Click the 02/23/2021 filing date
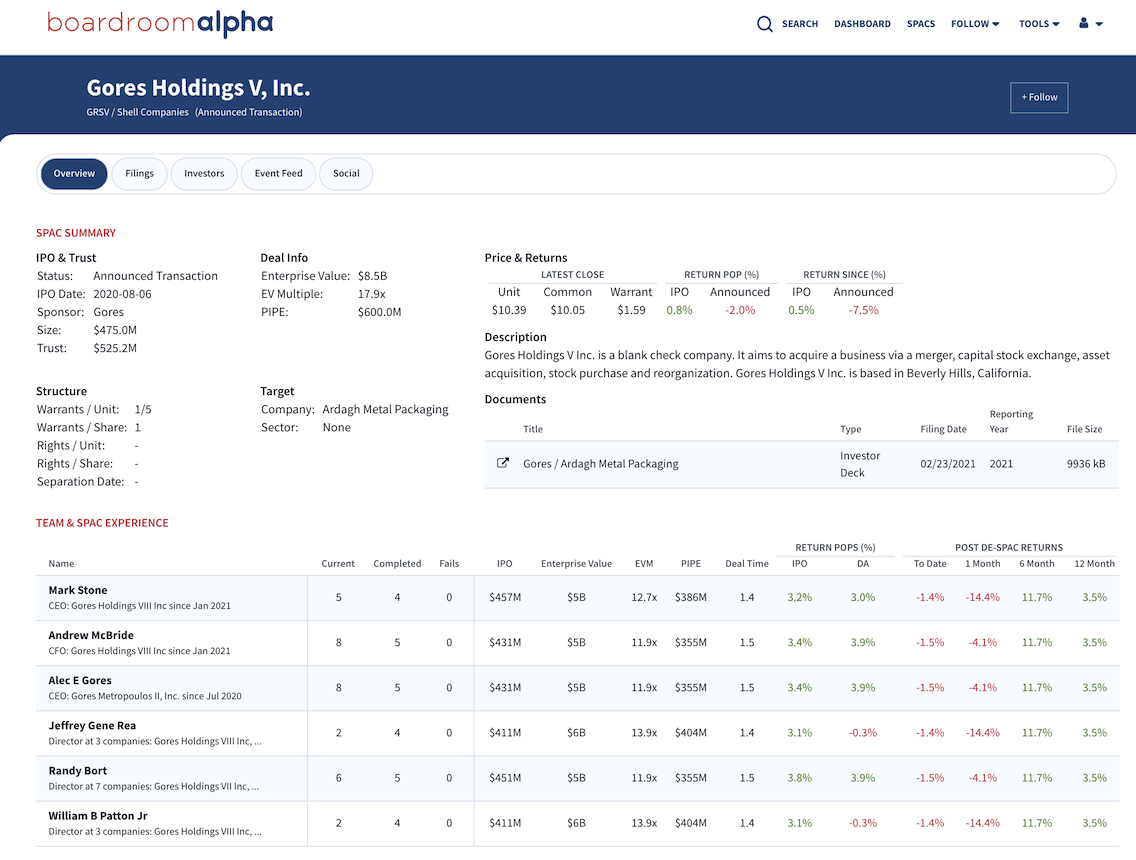The image size is (1136, 860). click(948, 464)
